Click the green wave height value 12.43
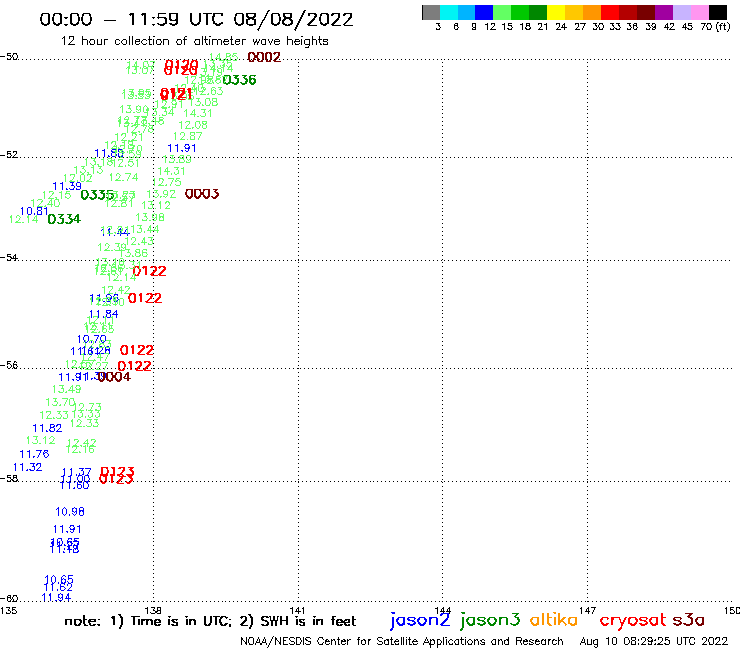This screenshot has width=740, height=650. point(139,241)
